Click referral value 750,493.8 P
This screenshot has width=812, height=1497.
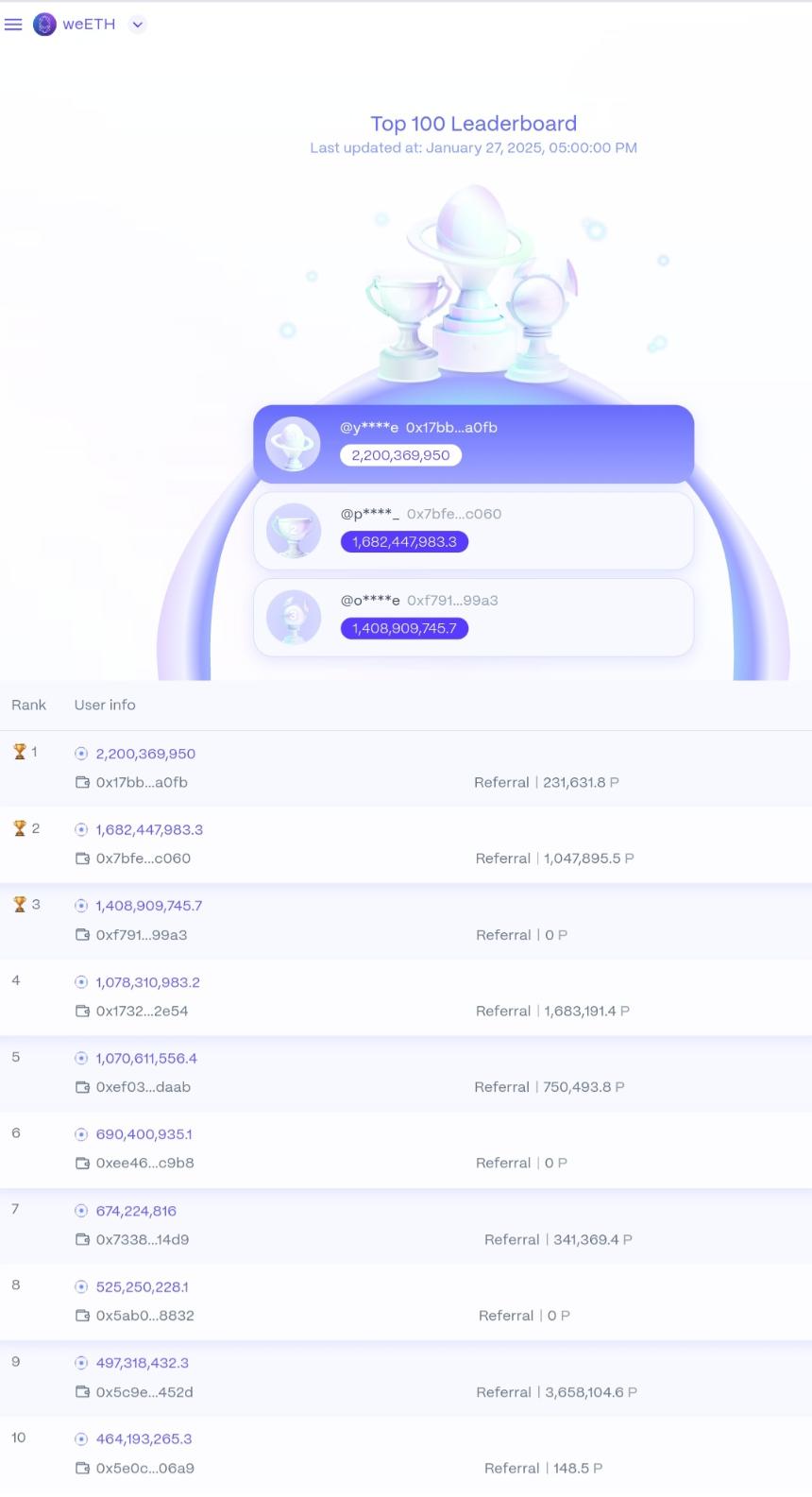(x=584, y=1087)
